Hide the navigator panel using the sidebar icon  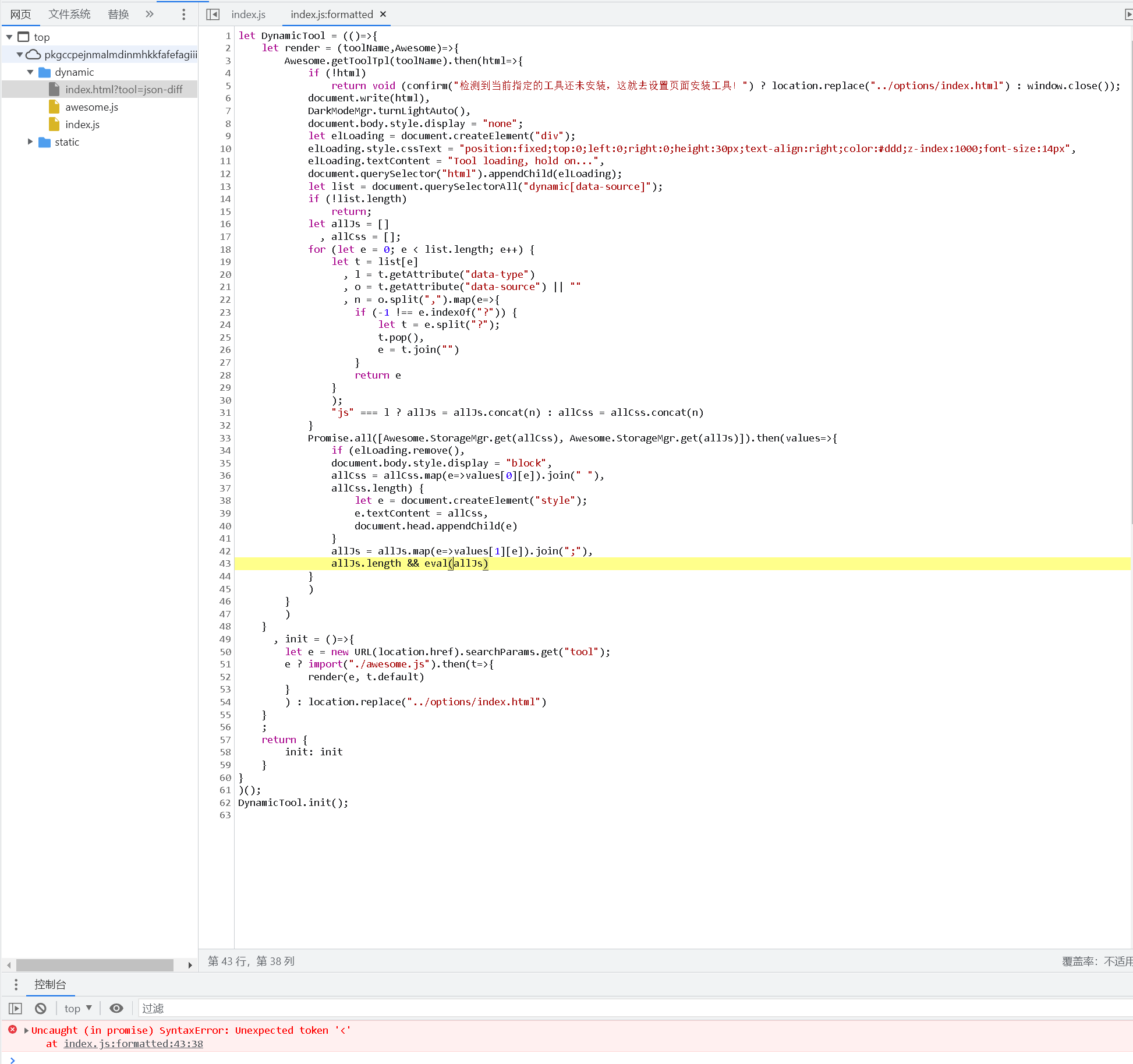pyautogui.click(x=213, y=14)
